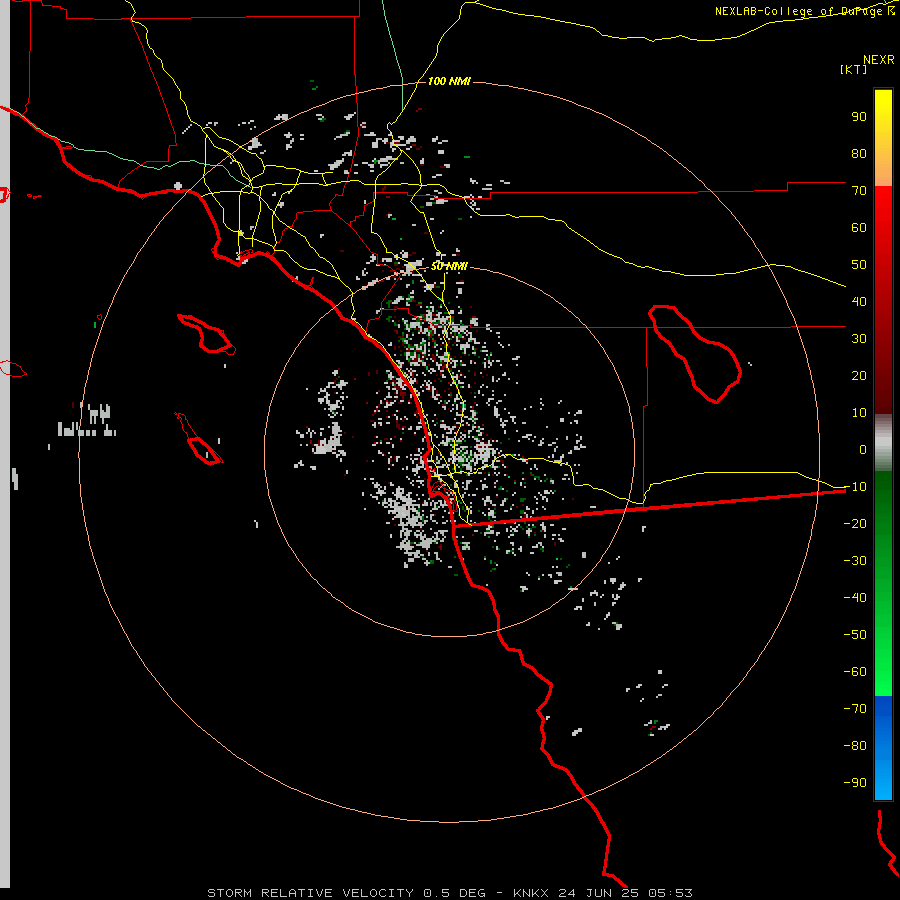Click the 80 knot scale label
The height and width of the screenshot is (900, 900).
(x=859, y=154)
